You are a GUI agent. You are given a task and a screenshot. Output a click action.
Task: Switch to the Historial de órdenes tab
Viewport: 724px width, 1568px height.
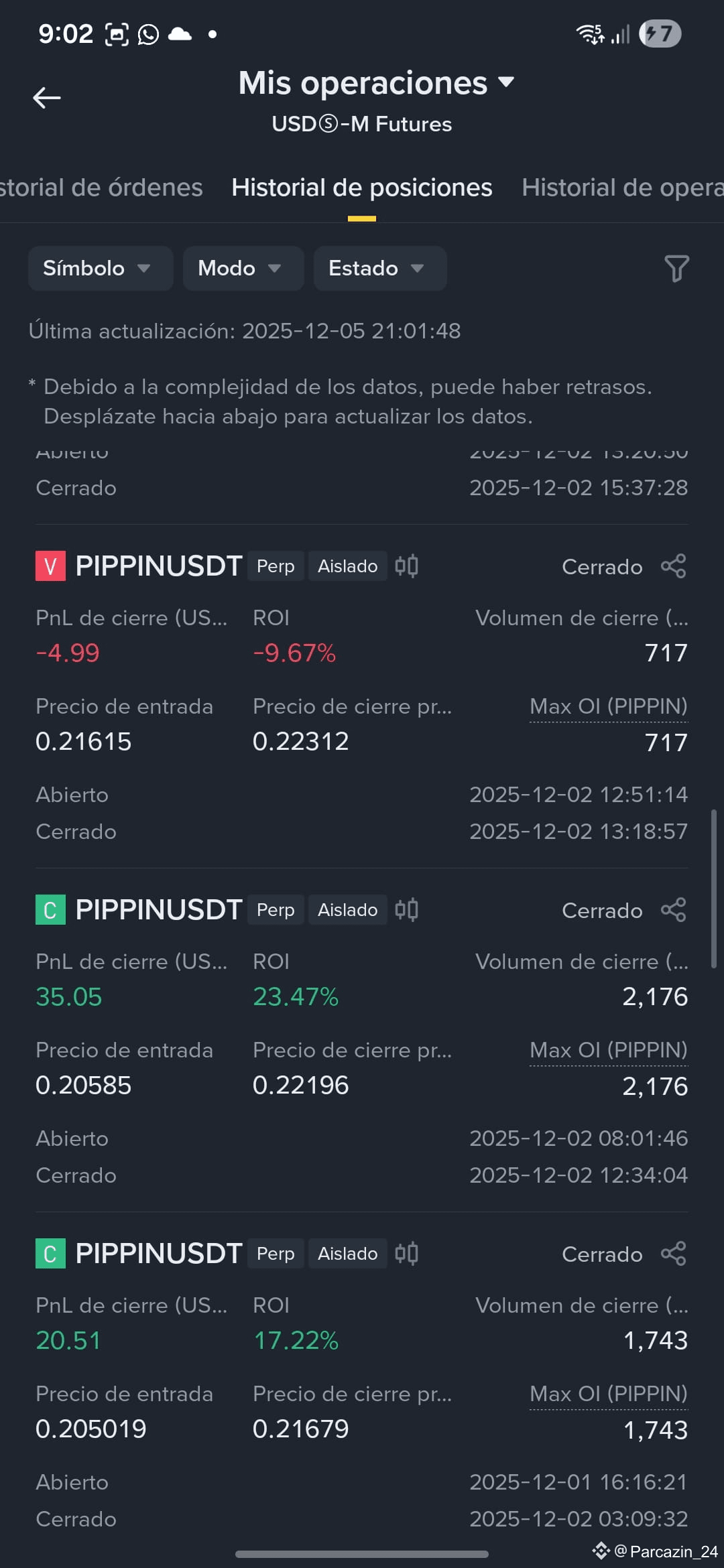(101, 188)
